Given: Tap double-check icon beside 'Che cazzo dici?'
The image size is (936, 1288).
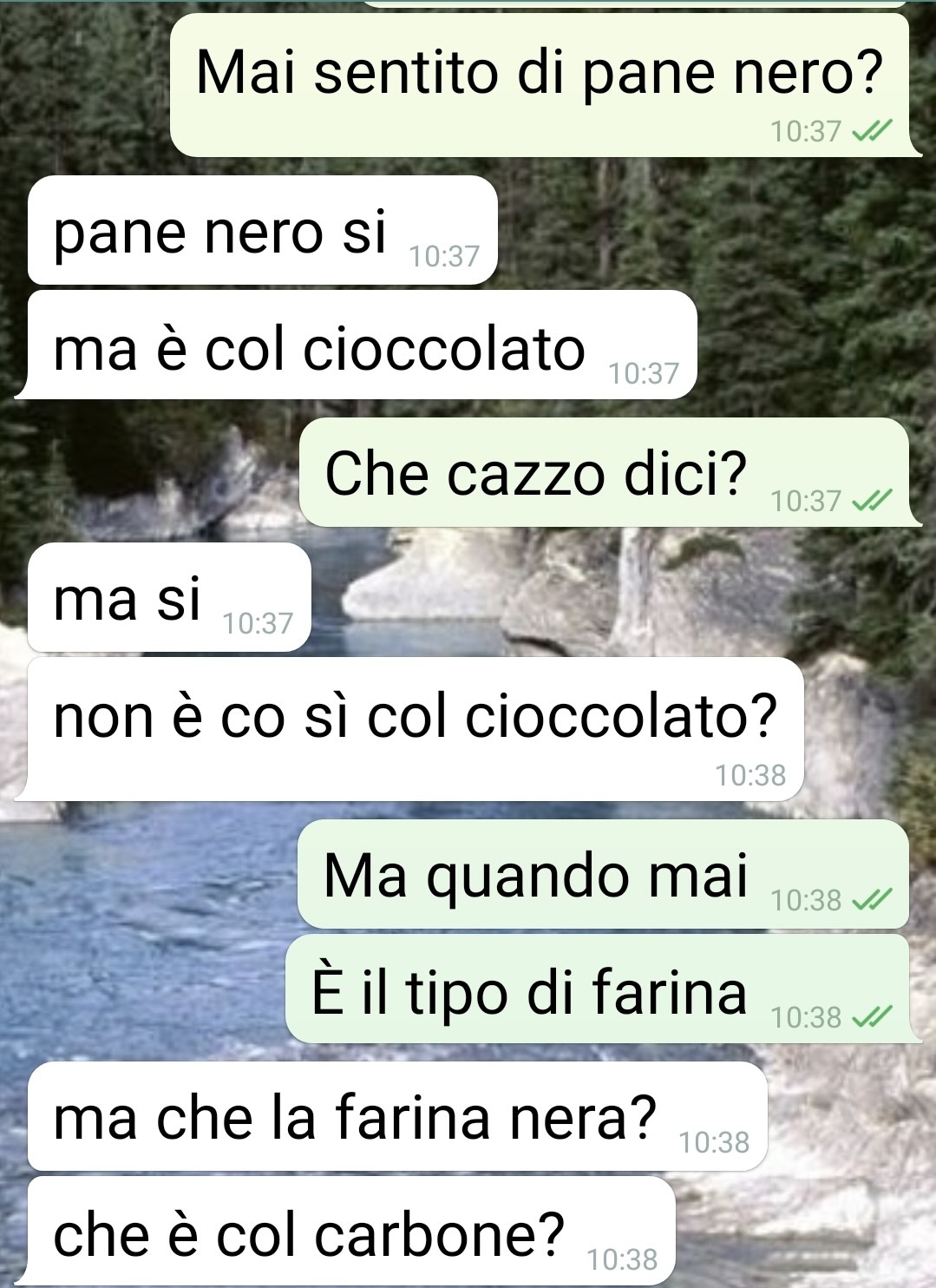Looking at the screenshot, I should point(871,501).
